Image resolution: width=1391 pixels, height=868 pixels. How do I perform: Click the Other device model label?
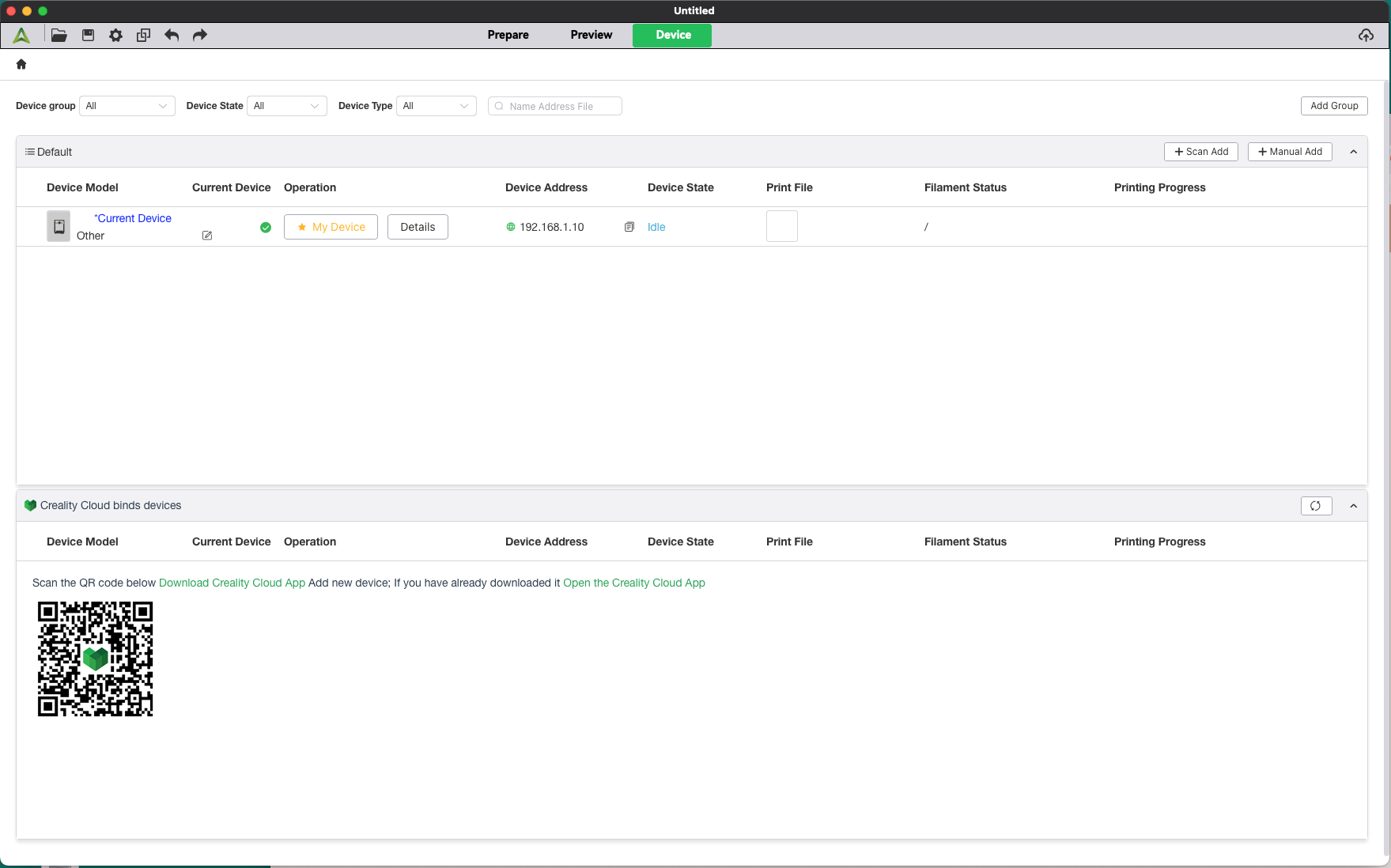[x=91, y=236]
